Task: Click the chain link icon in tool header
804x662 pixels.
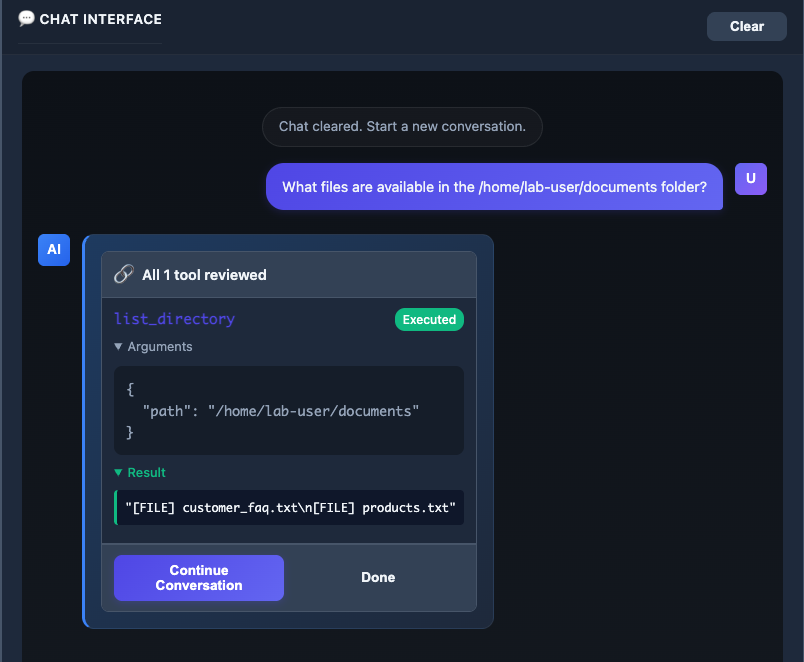Action: tap(124, 274)
